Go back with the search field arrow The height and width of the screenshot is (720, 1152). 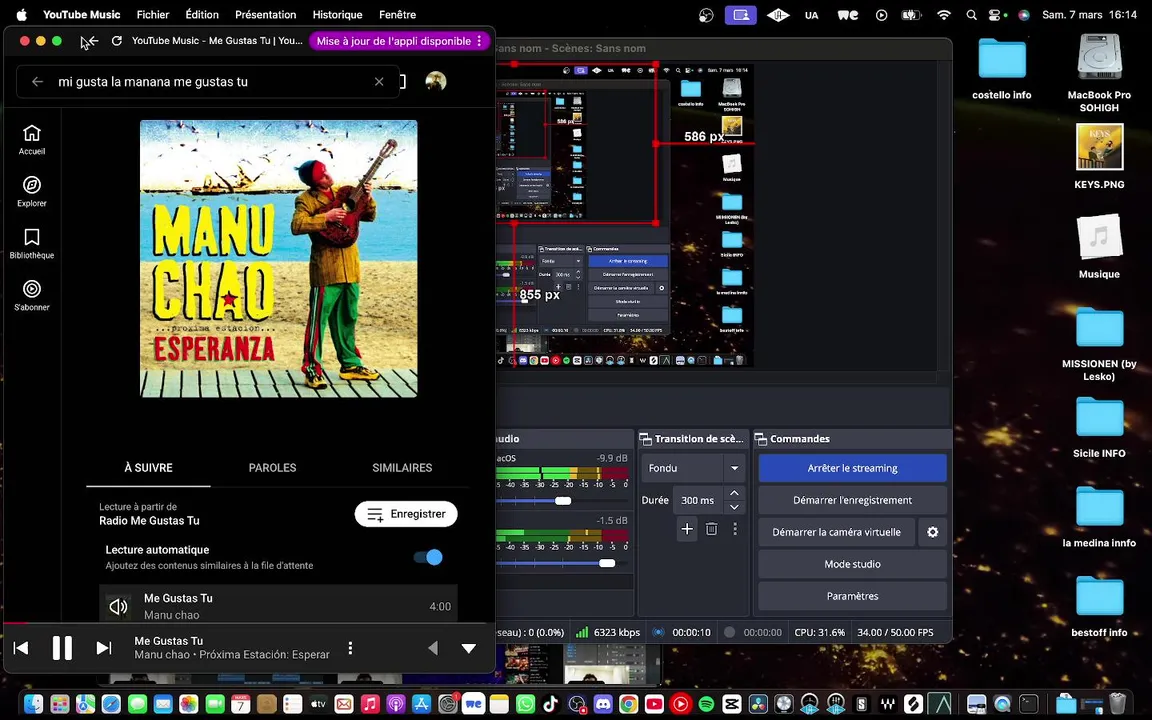tap(37, 82)
